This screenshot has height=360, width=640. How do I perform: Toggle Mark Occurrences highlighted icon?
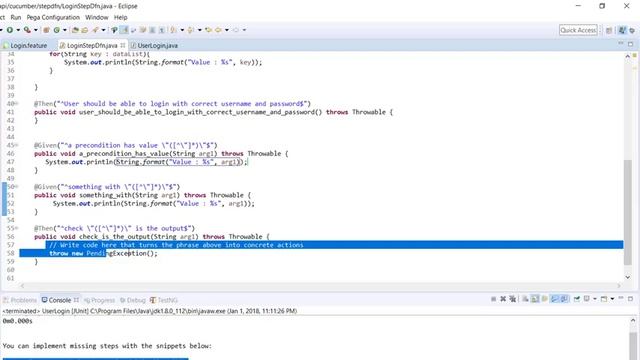pyautogui.click(x=124, y=30)
